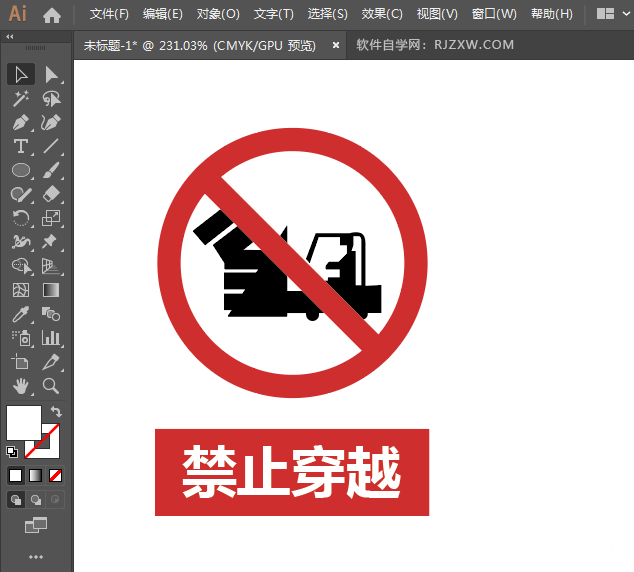
Task: Select the Direct Selection tool
Action: [x=51, y=74]
